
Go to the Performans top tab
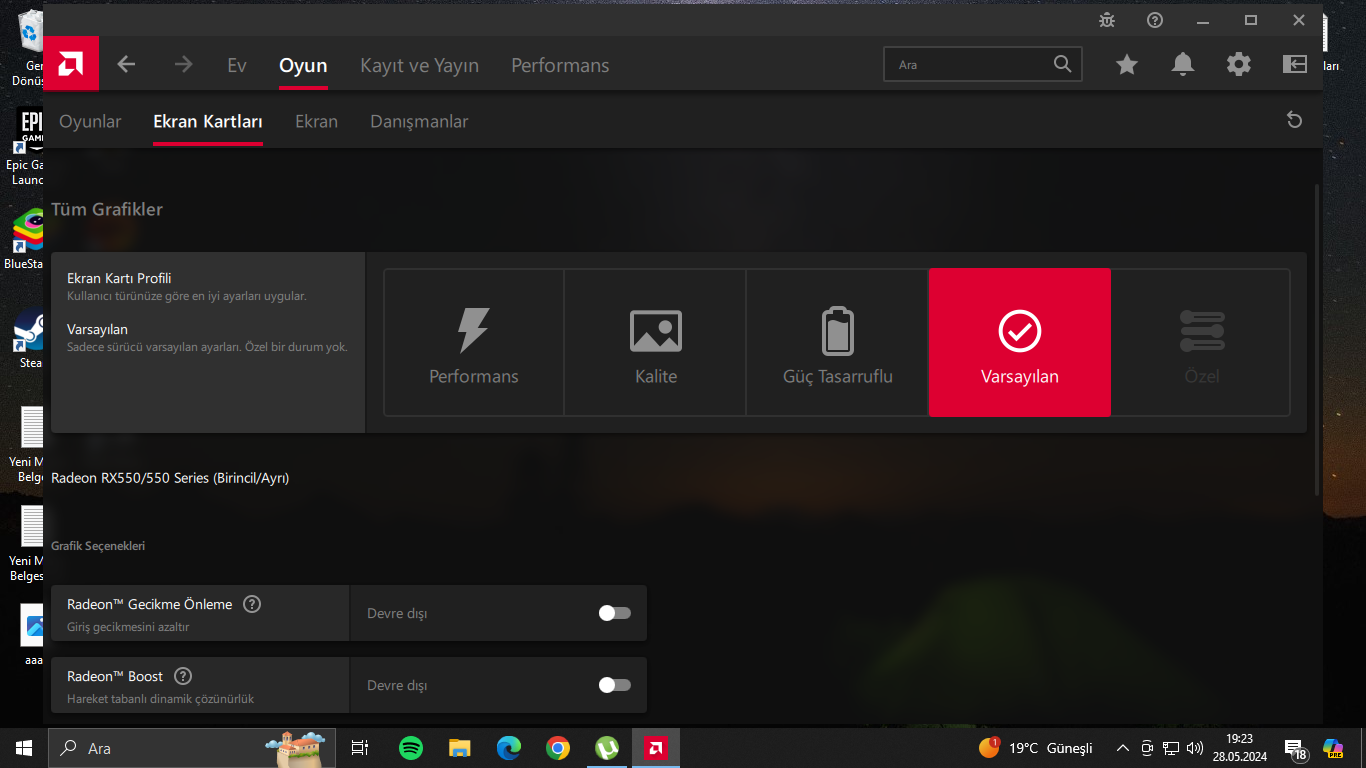point(560,65)
